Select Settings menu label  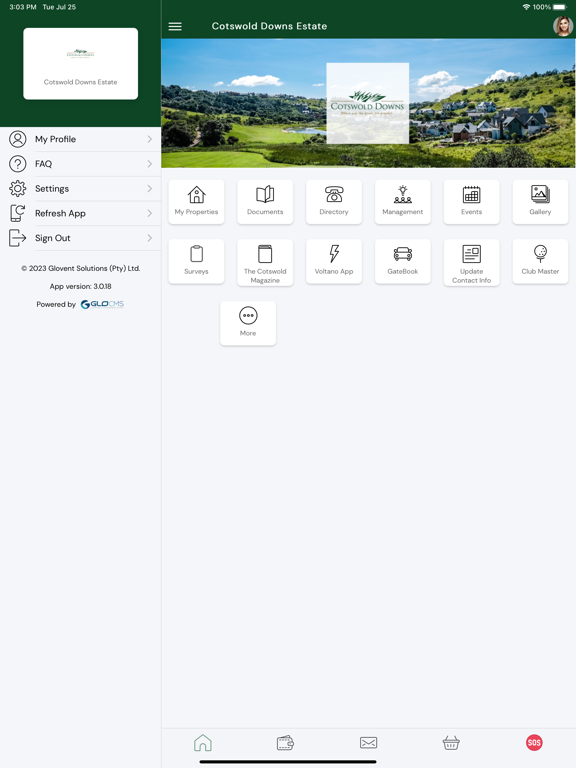click(x=52, y=189)
